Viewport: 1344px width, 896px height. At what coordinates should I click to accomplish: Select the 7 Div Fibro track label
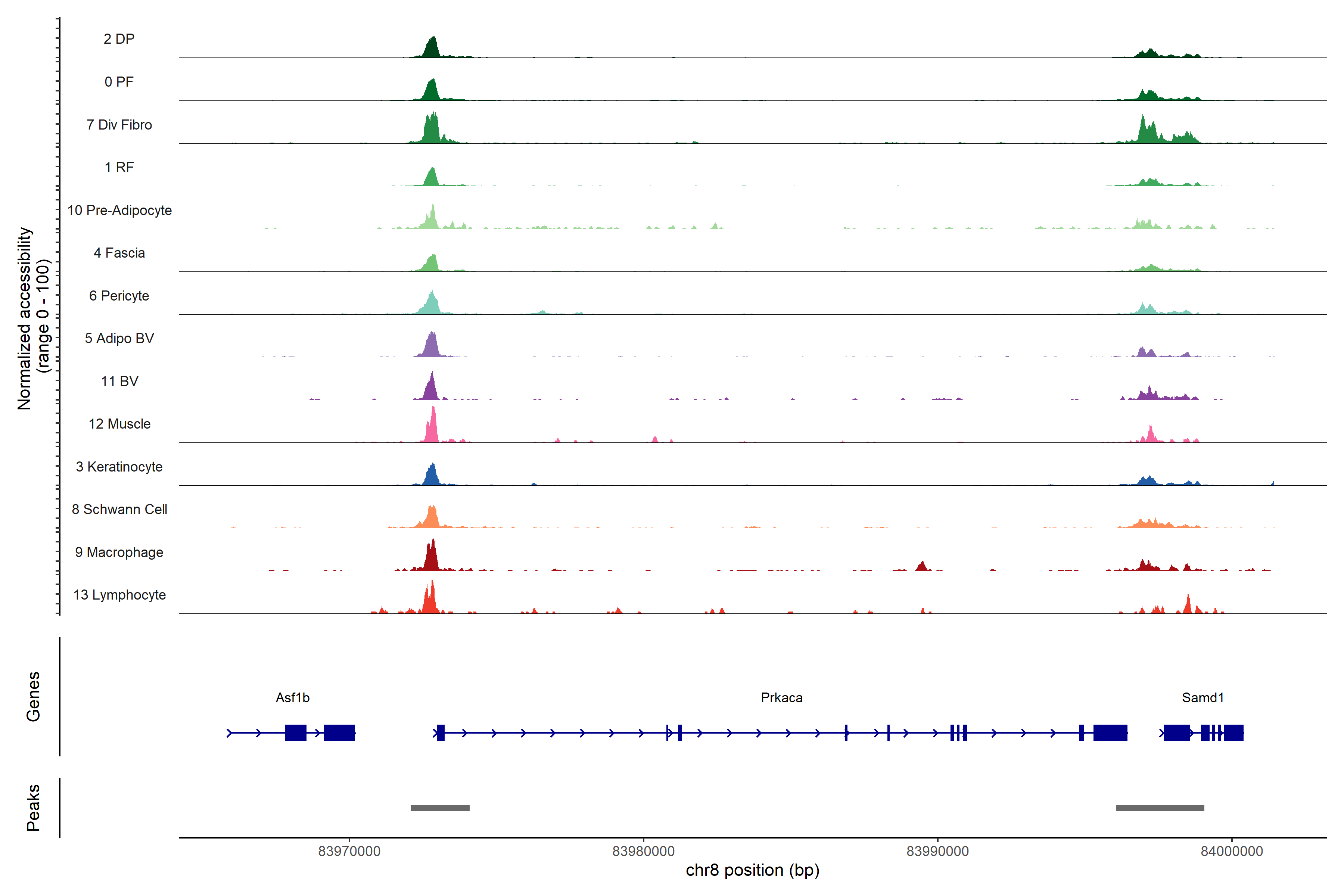click(119, 125)
